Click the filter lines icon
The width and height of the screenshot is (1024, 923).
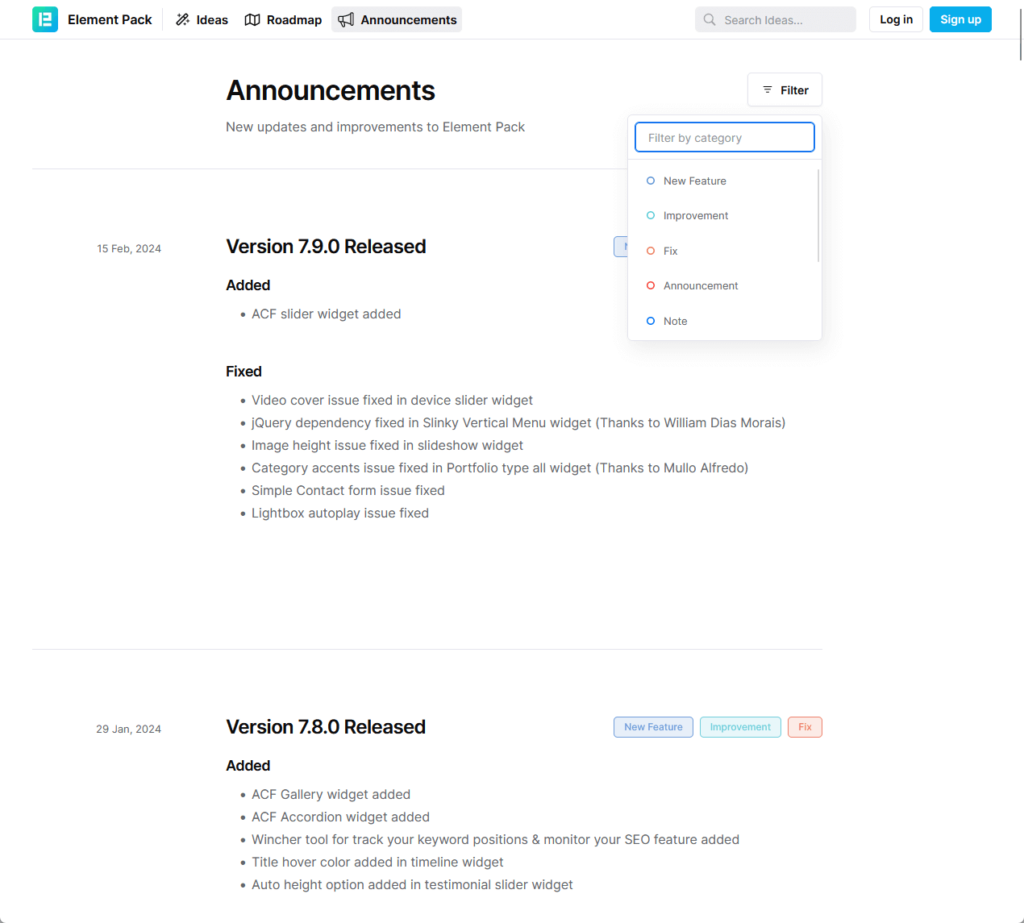click(x=767, y=89)
